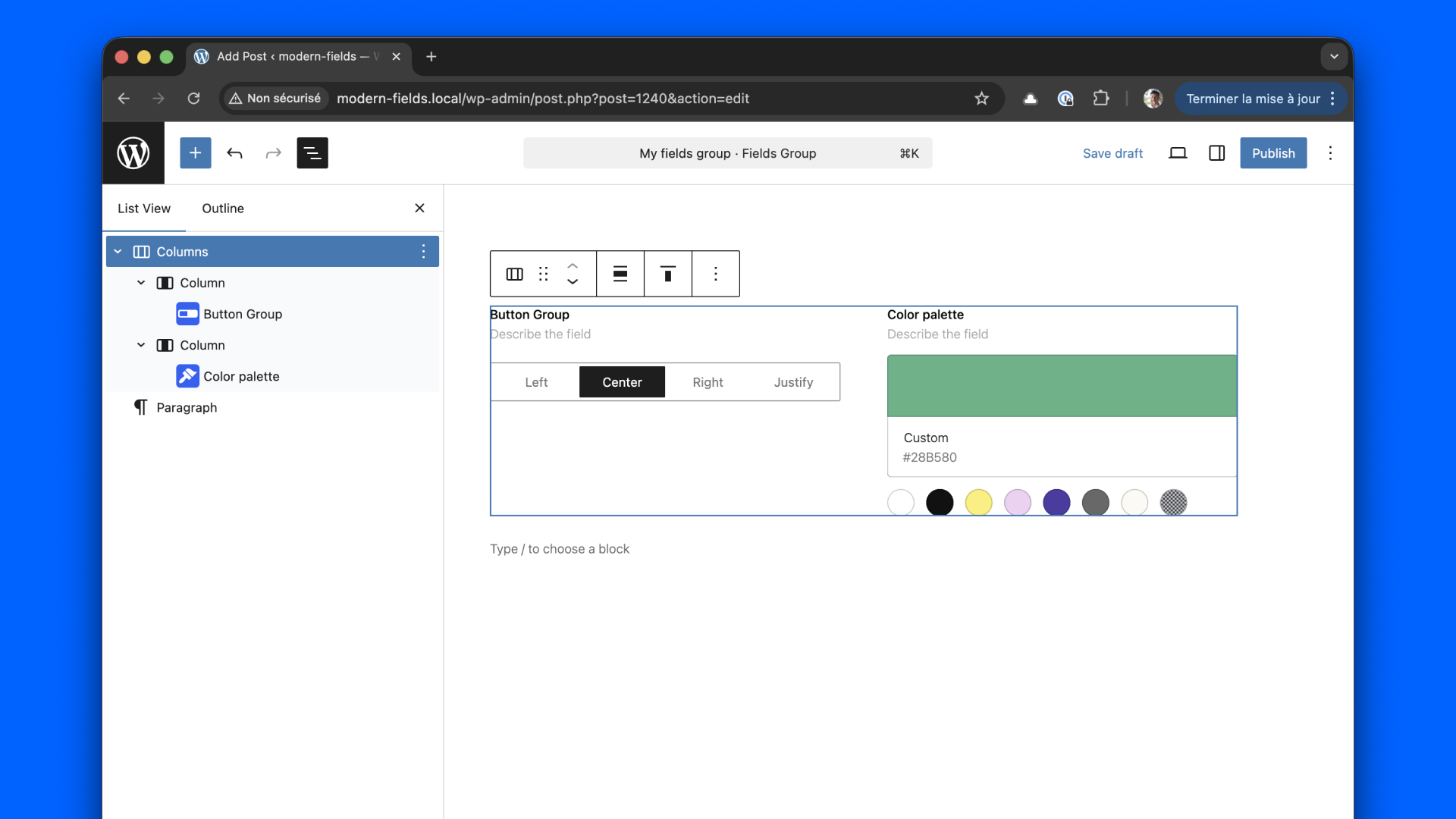This screenshot has height=819, width=1456.
Task: Toggle the Settings sidebar panel icon
Action: click(x=1216, y=153)
